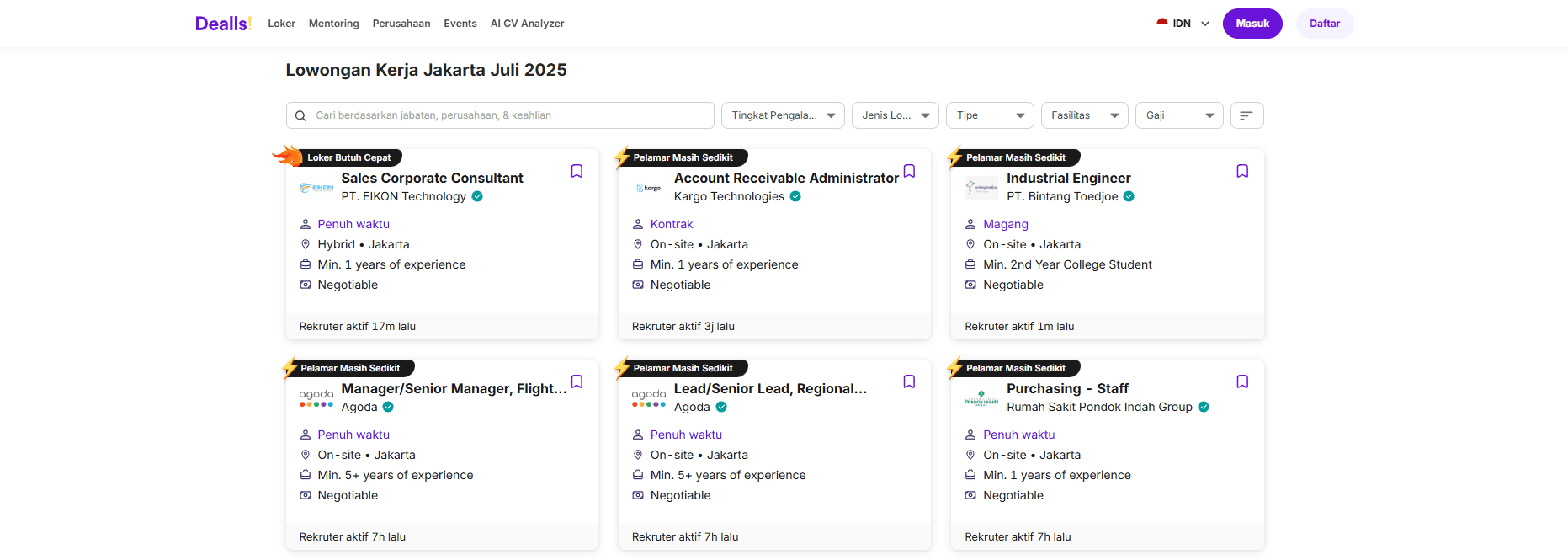Open the Gaji dropdown
Image resolution: width=1568 pixels, height=560 pixels.
click(x=1180, y=115)
